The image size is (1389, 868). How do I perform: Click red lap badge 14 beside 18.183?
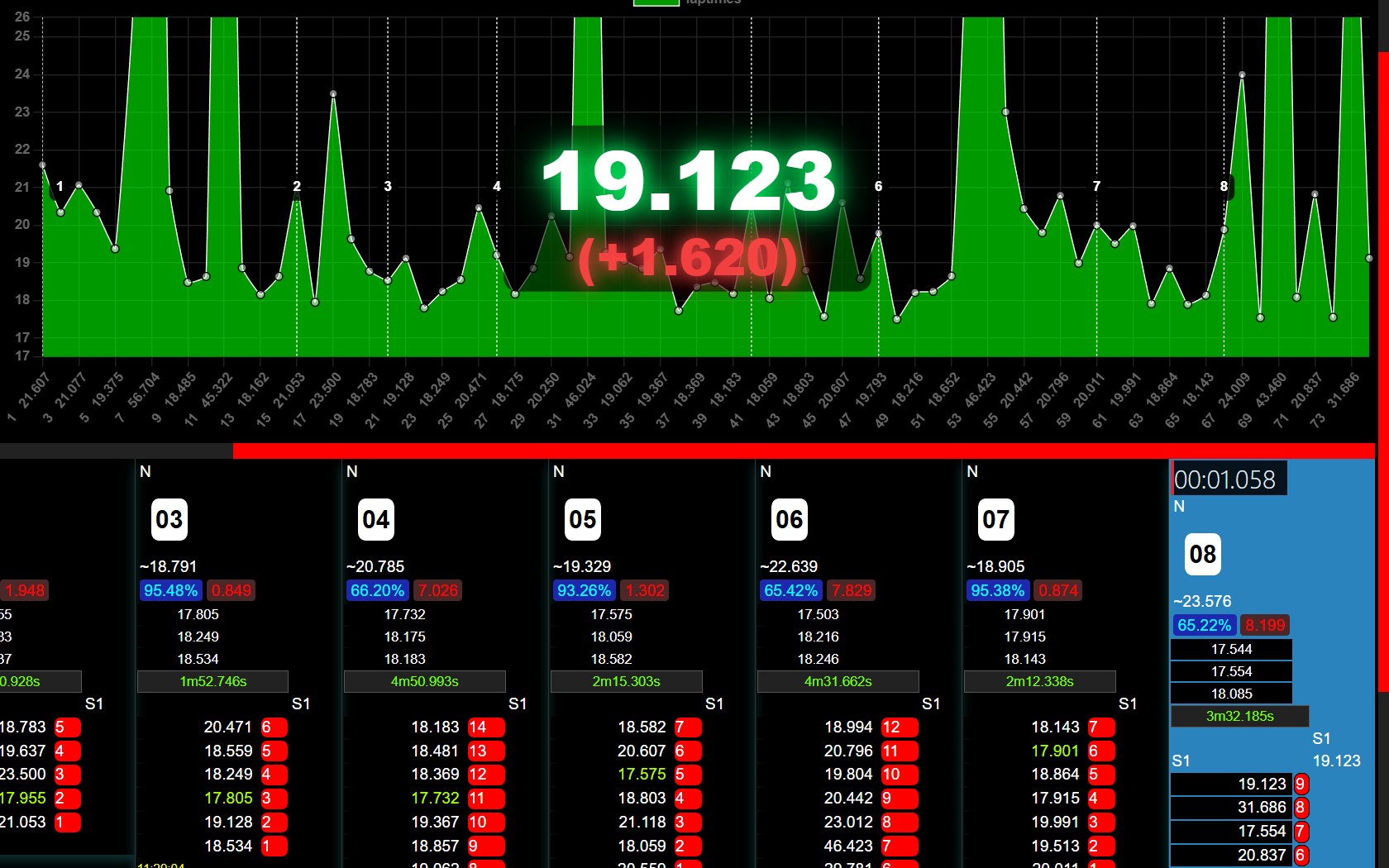click(x=478, y=727)
